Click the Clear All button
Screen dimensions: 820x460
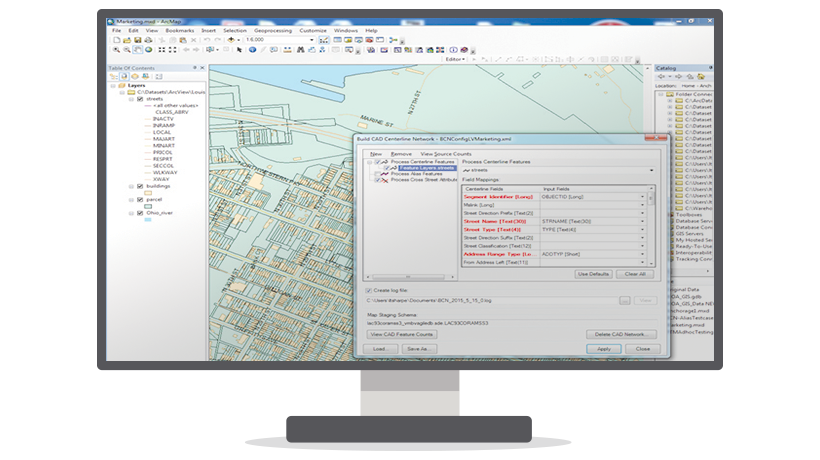(635, 274)
